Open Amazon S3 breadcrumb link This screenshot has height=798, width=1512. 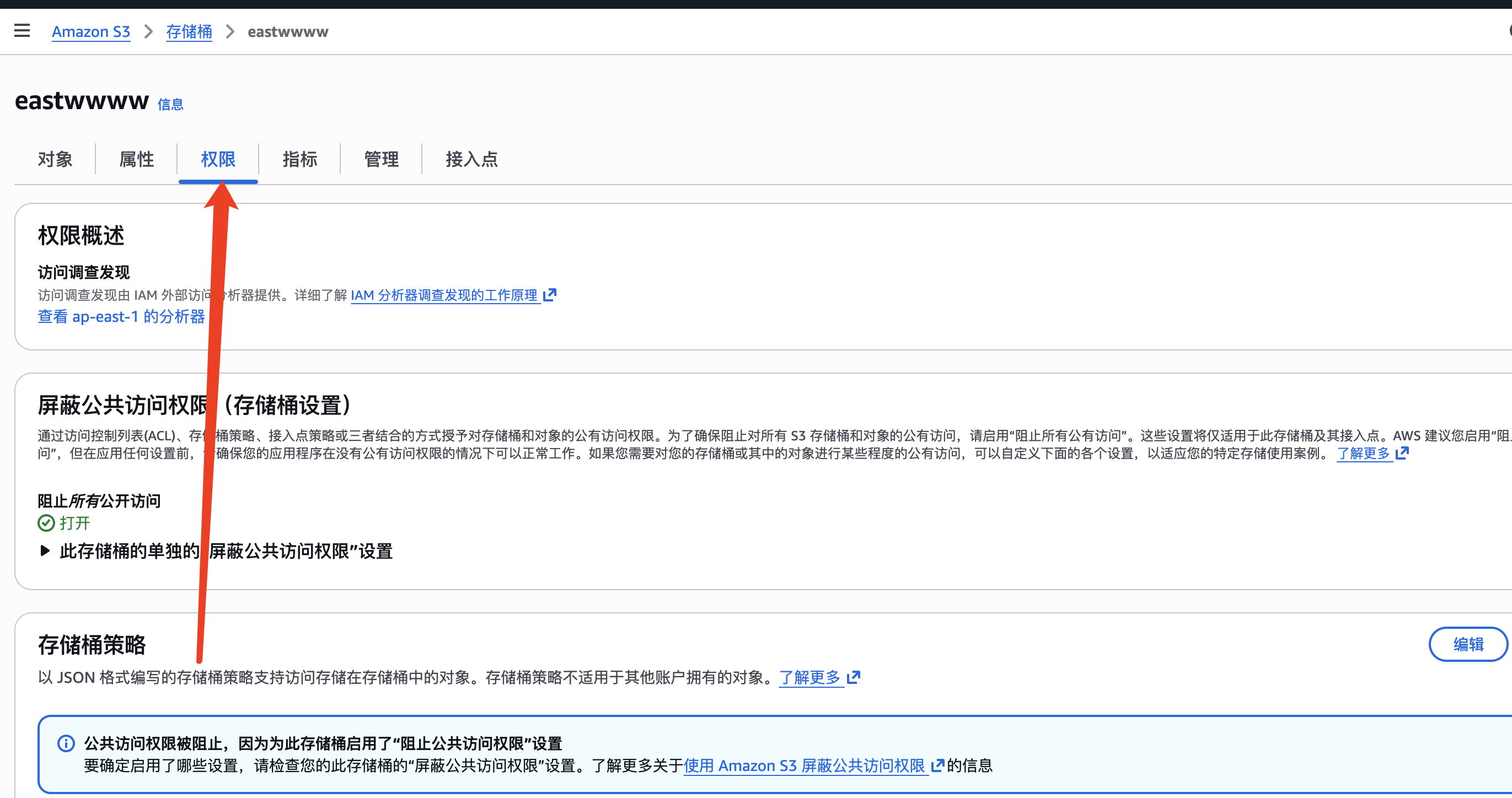(x=91, y=31)
